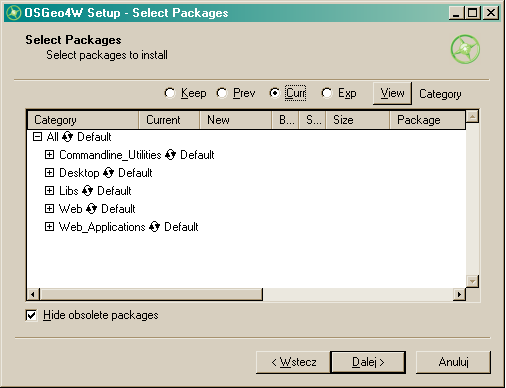Click the View button

click(392, 93)
